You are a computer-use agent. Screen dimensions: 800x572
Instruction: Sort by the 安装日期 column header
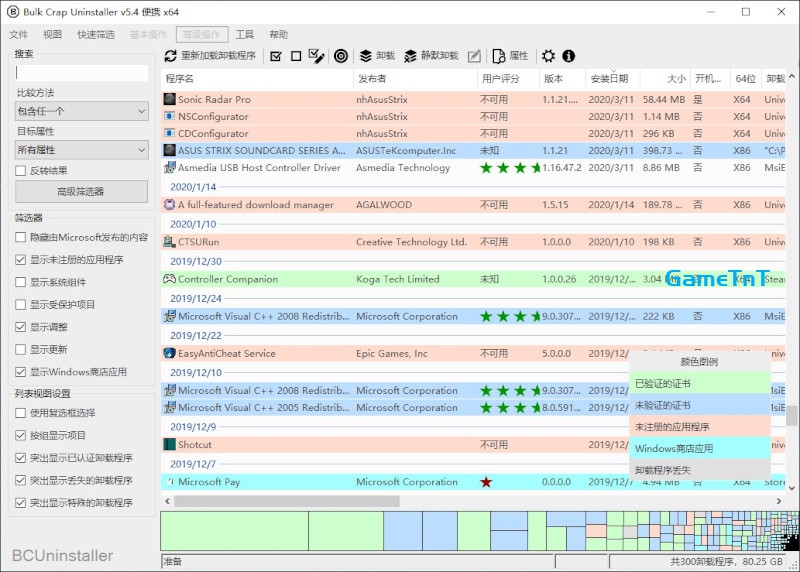coord(612,79)
